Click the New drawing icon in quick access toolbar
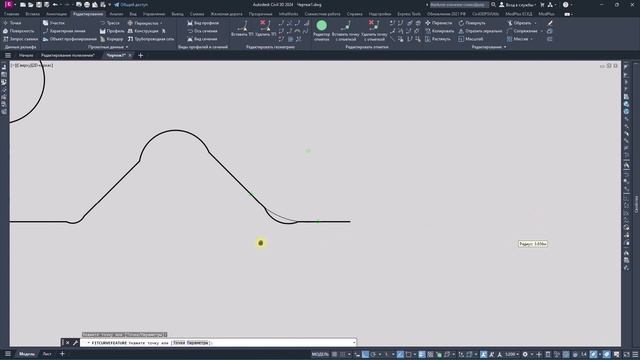 tap(23, 5)
